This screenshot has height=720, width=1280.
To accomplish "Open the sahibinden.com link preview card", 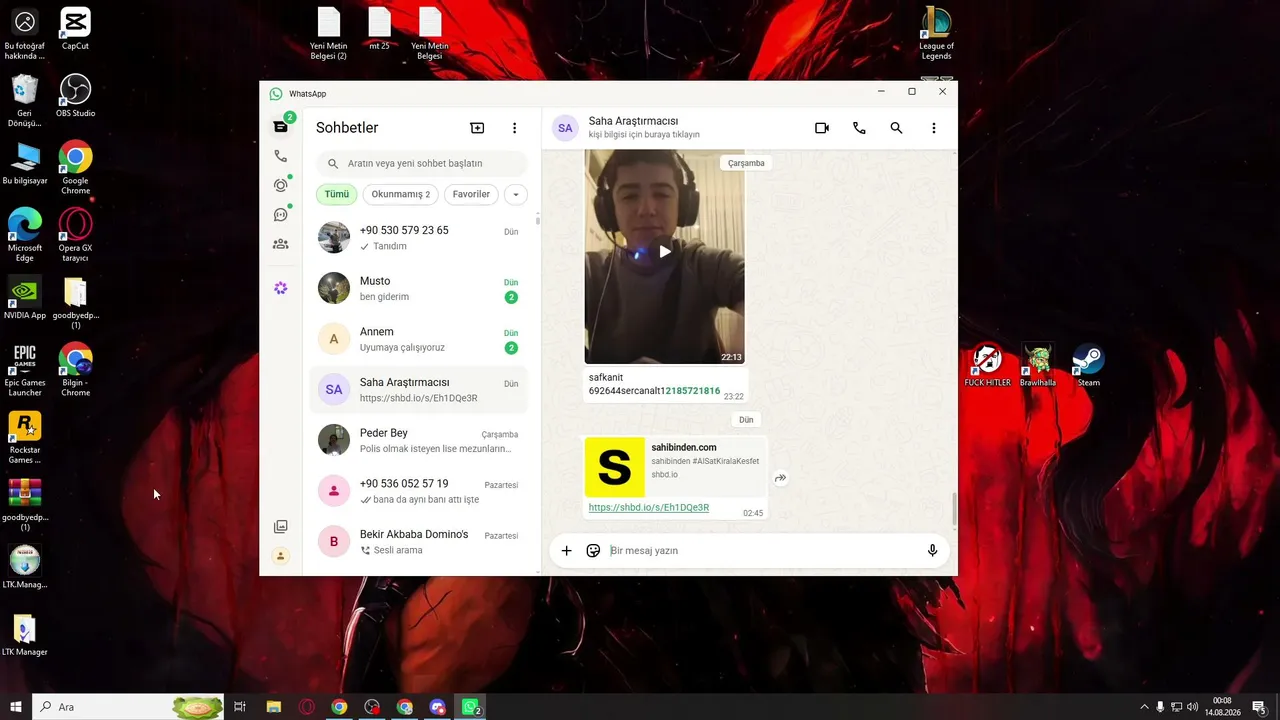I will 675,467.
